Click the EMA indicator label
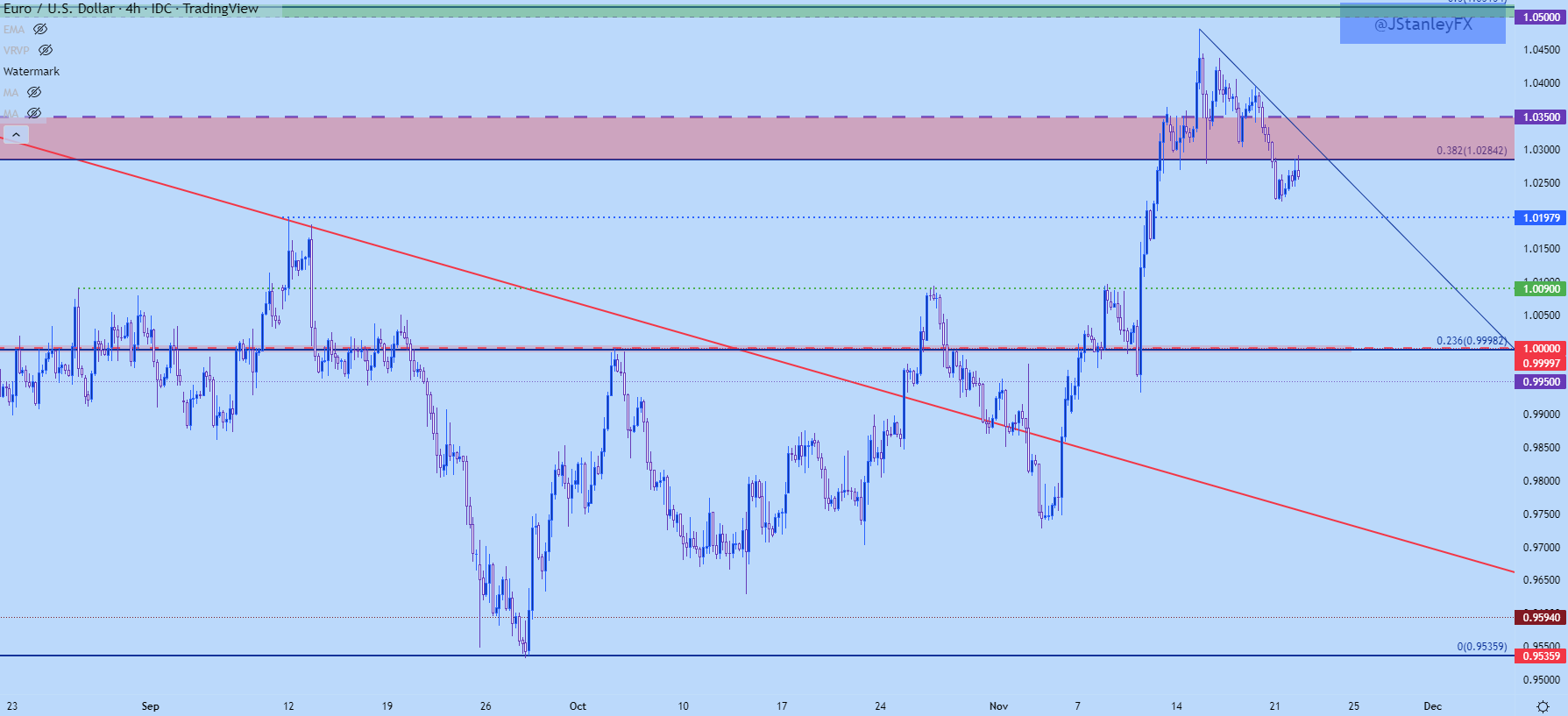Viewport: 1568px width, 716px height. (x=14, y=29)
